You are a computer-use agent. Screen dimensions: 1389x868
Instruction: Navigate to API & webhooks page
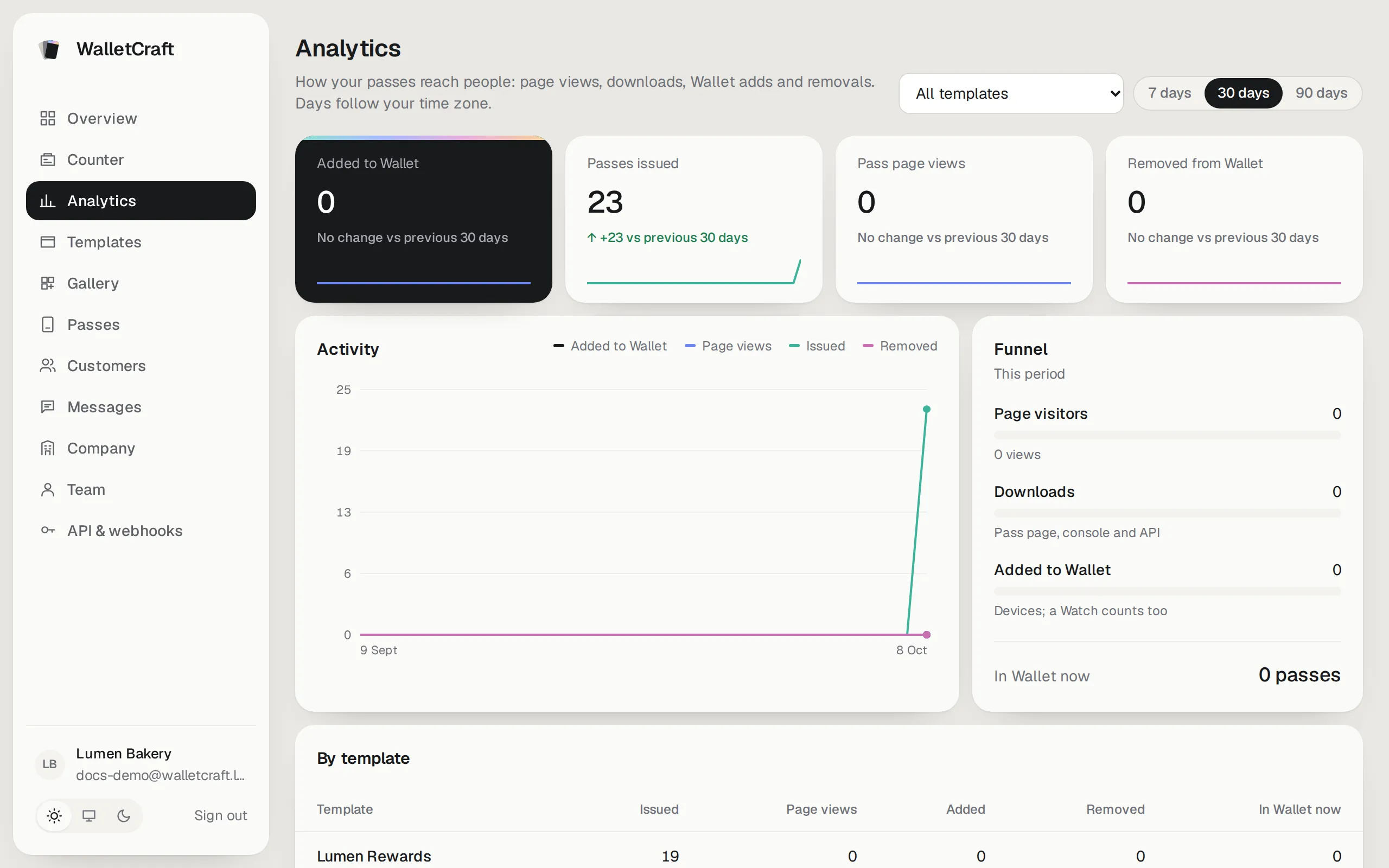click(141, 531)
